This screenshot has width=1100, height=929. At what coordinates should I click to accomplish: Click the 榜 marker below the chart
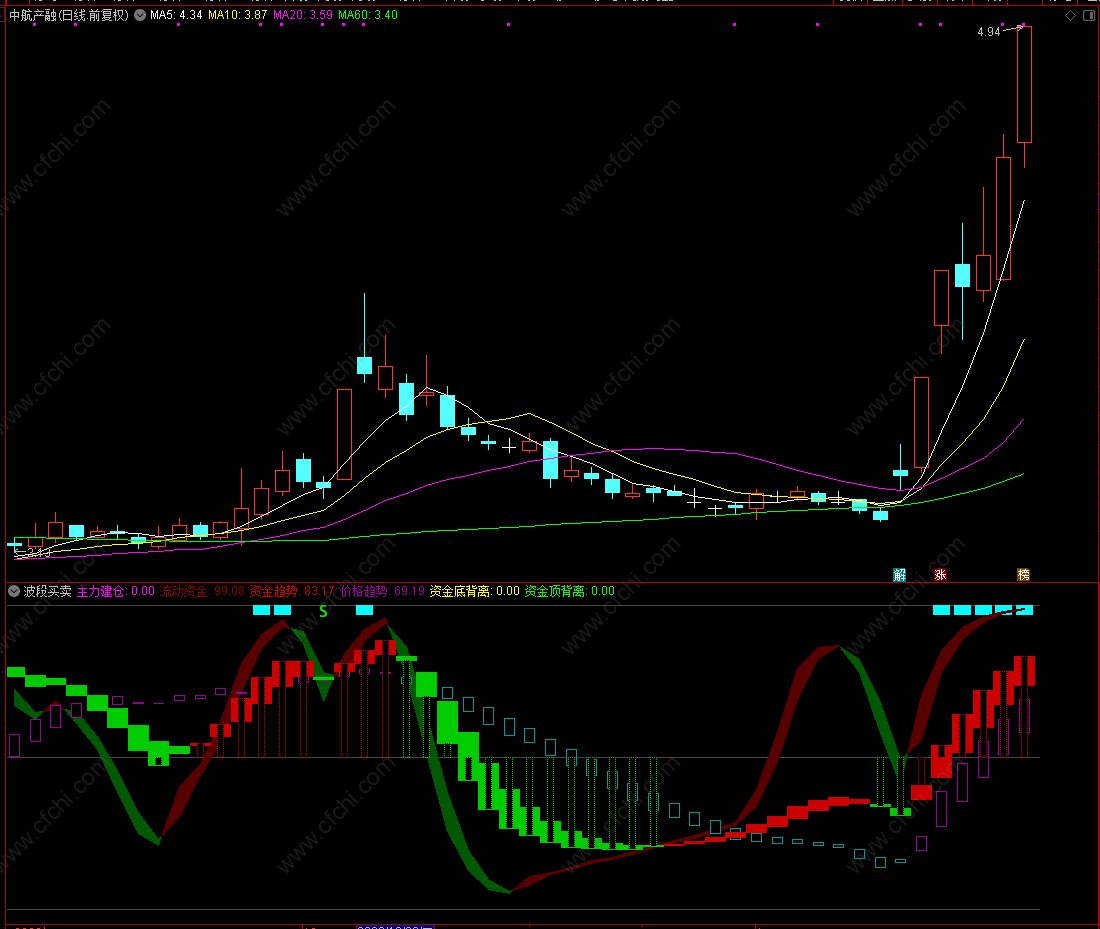pos(1024,575)
